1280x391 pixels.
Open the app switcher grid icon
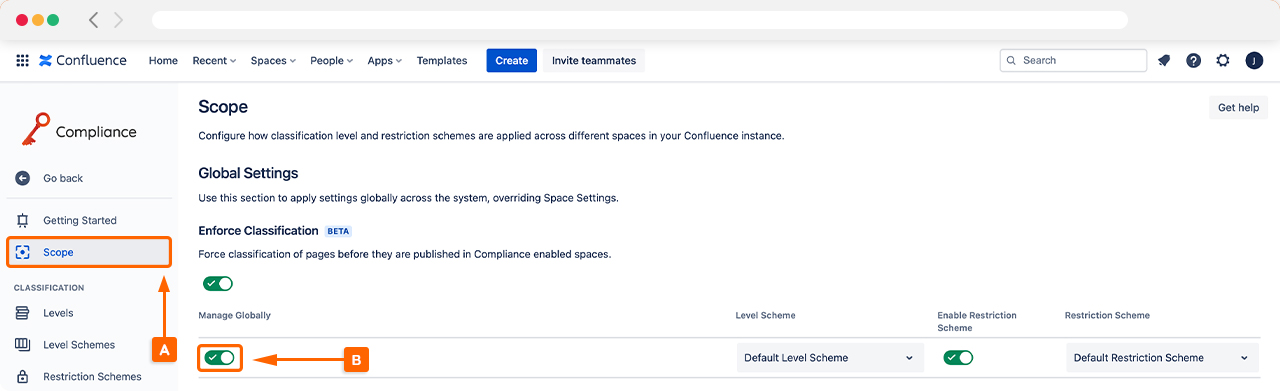coord(22,60)
